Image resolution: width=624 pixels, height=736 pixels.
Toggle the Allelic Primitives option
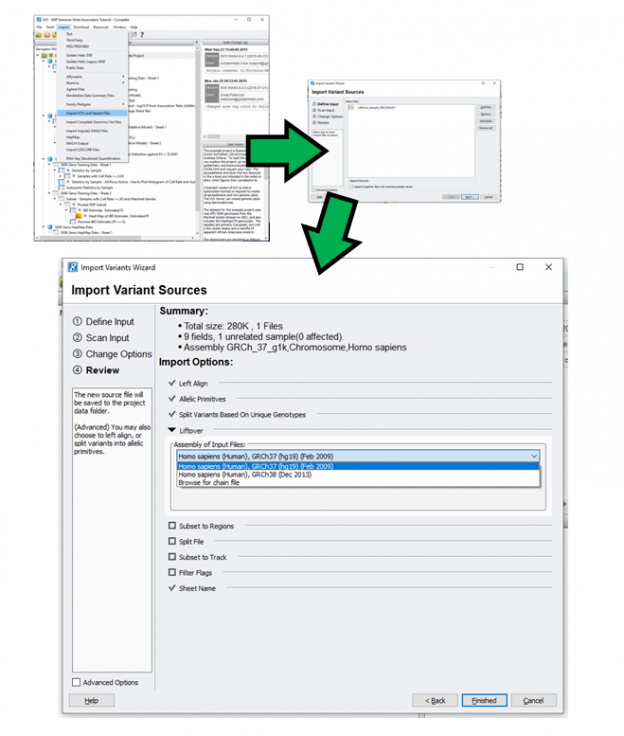click(172, 399)
